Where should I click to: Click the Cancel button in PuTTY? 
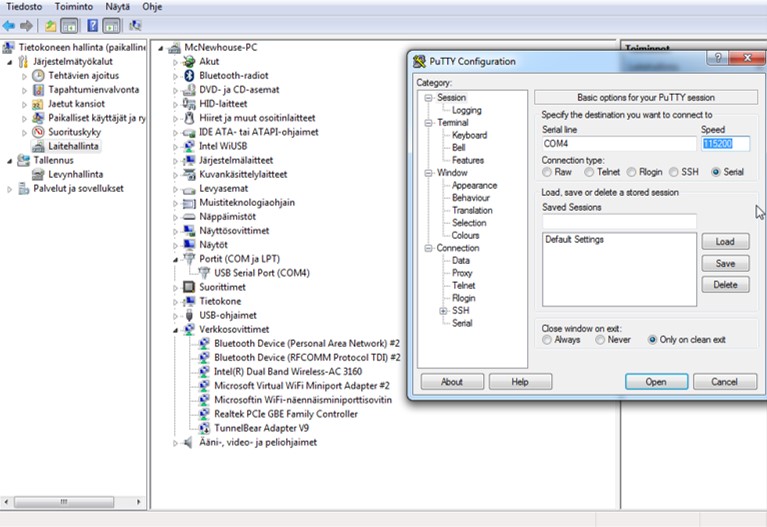tap(724, 382)
